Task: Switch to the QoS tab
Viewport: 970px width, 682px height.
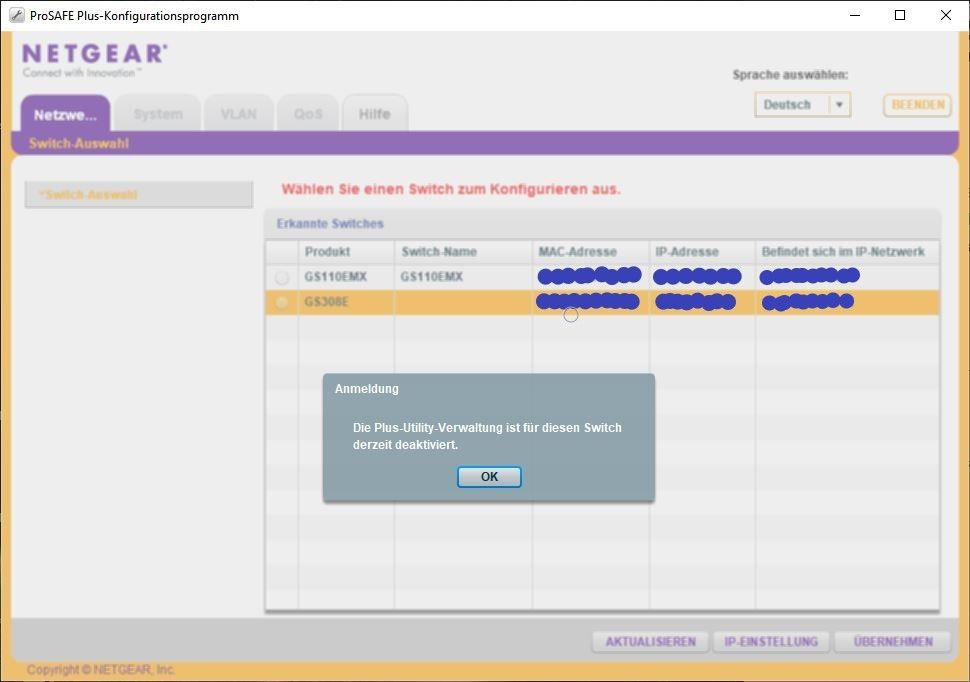Action: 307,113
